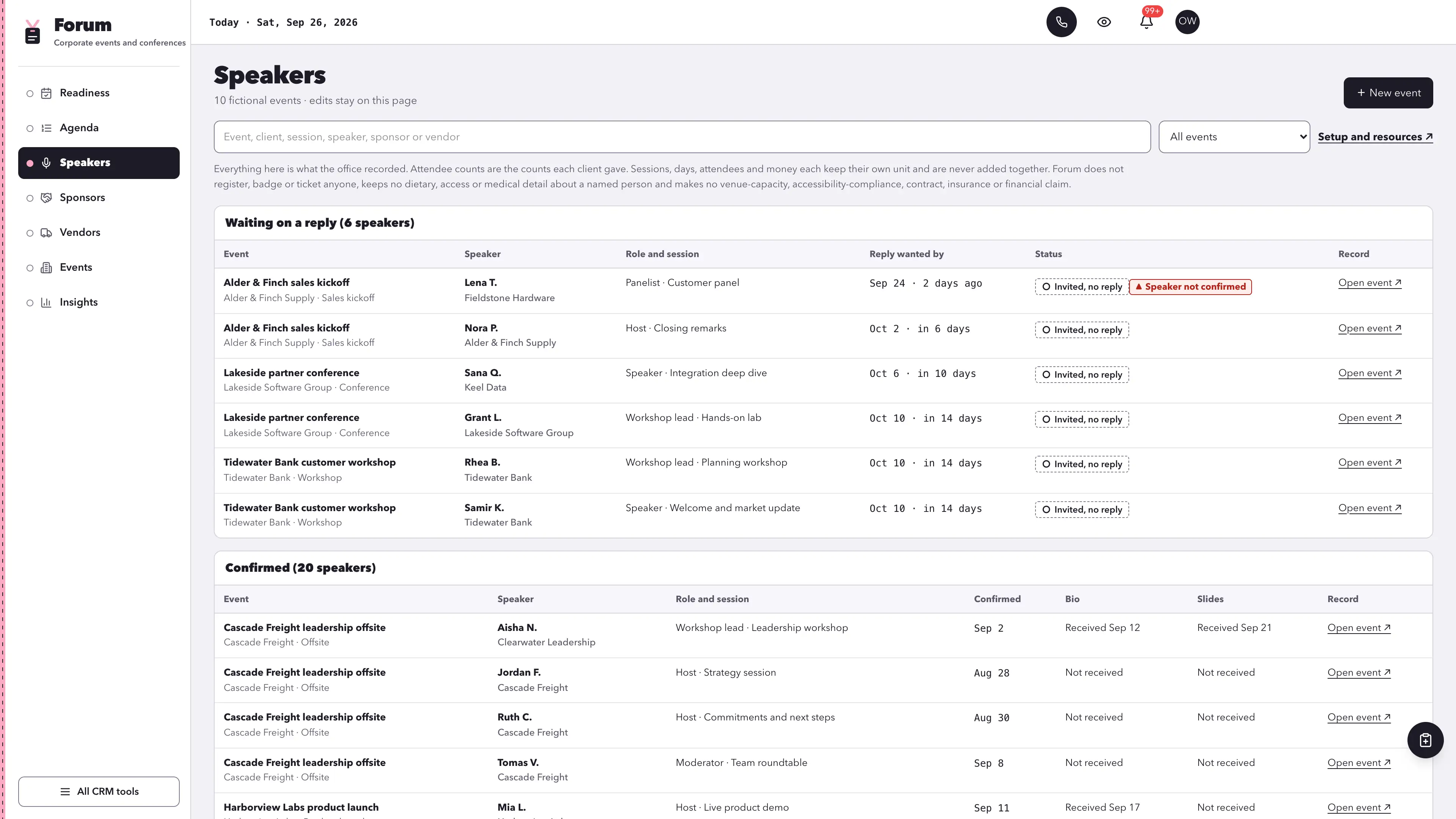Click 'Clearwater Leadership' organization text

pos(546,643)
